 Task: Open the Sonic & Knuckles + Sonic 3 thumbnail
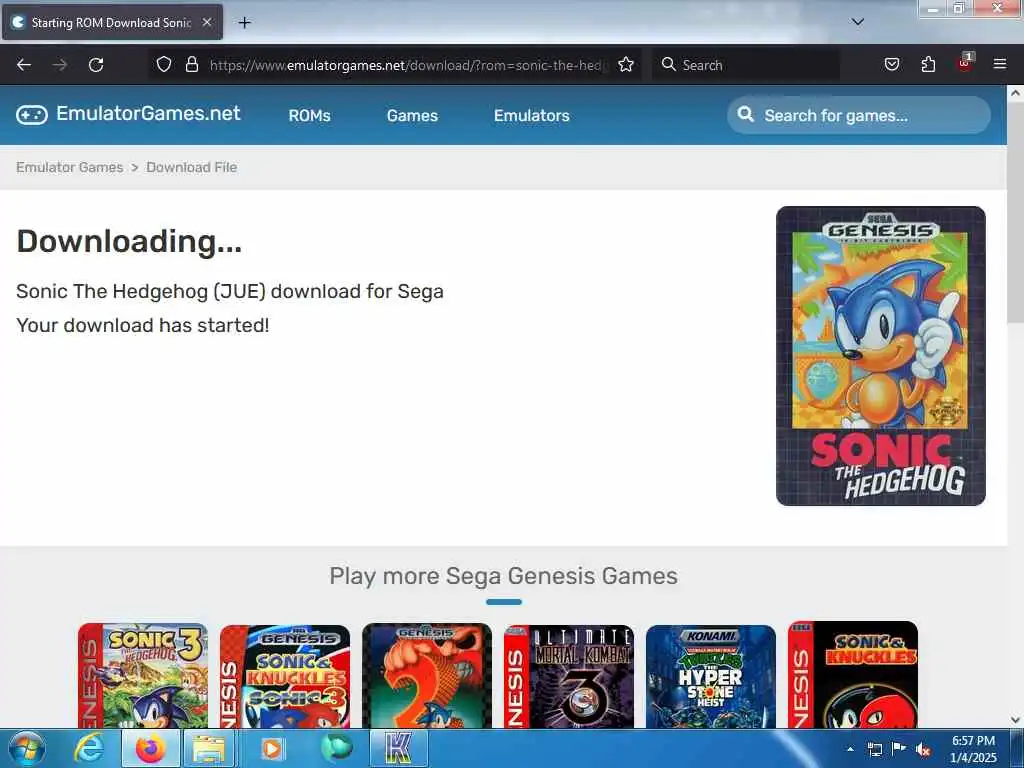pos(285,676)
